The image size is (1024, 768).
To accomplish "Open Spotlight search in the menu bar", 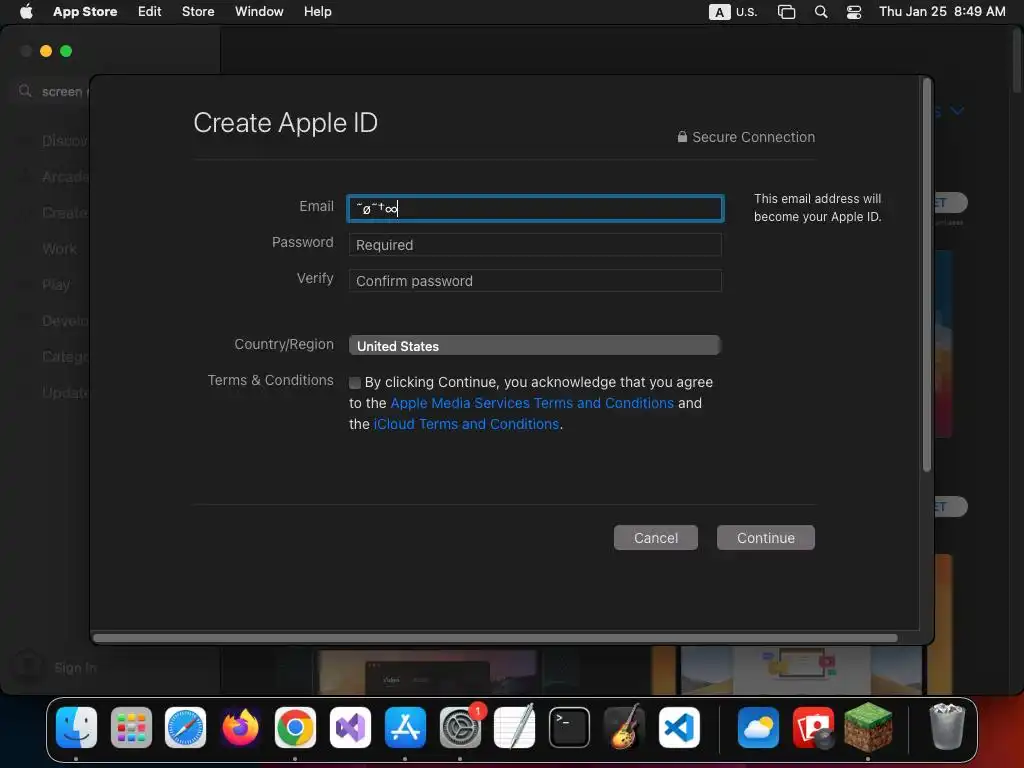I will tap(821, 12).
